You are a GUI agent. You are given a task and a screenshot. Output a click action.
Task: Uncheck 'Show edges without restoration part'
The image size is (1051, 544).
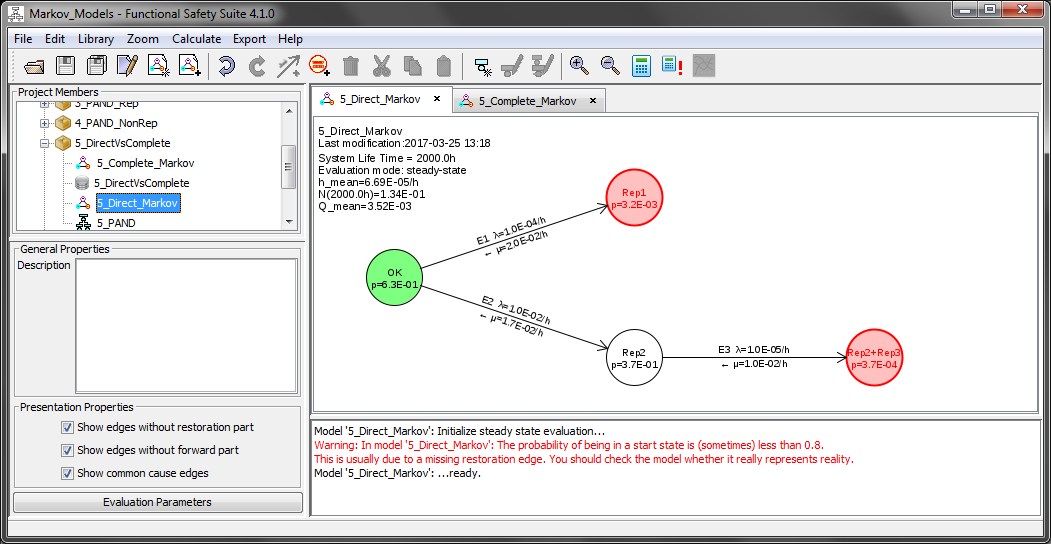pos(68,427)
